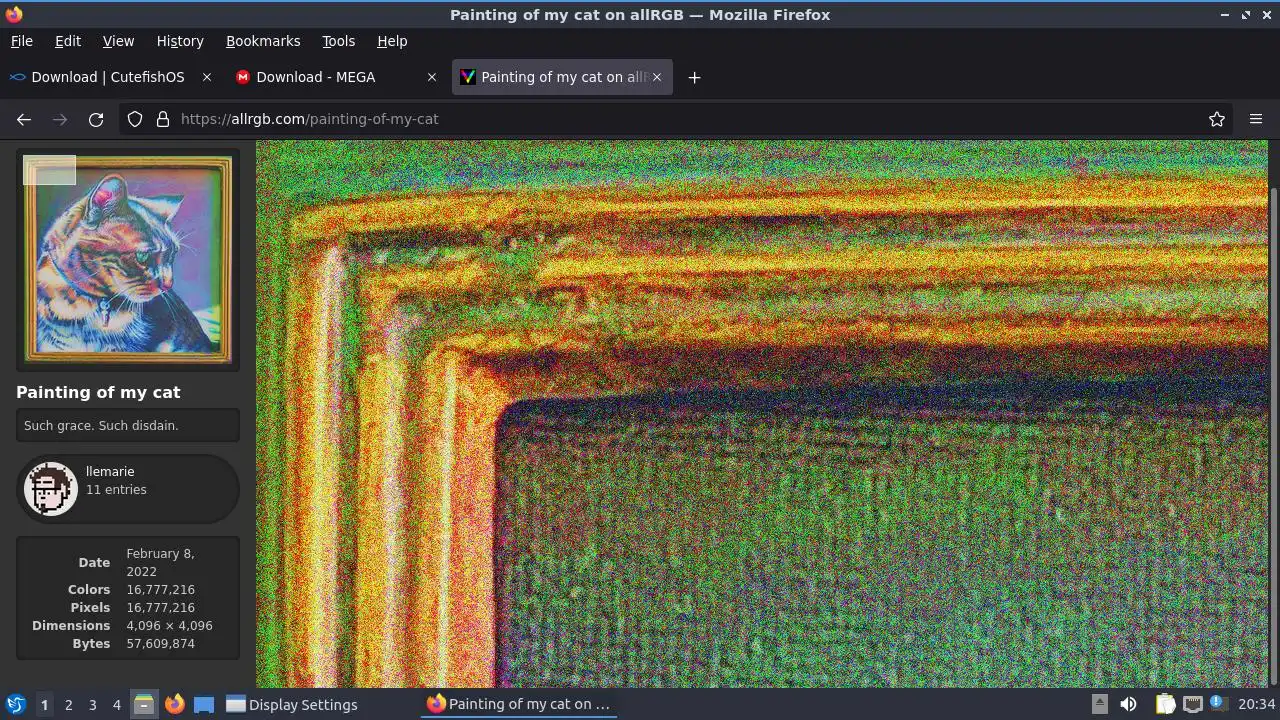Switch to workspace 3
Viewport: 1280px width, 720px height.
click(x=92, y=704)
